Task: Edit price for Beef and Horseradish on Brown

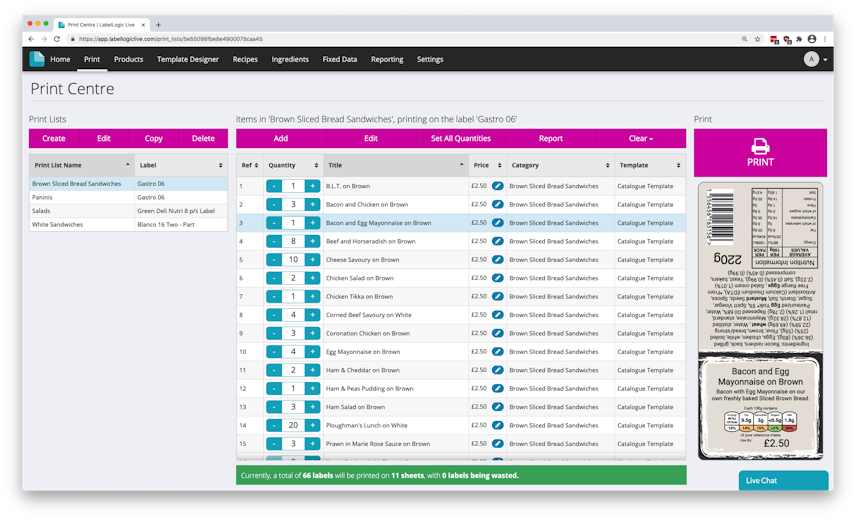Action: coord(497,241)
